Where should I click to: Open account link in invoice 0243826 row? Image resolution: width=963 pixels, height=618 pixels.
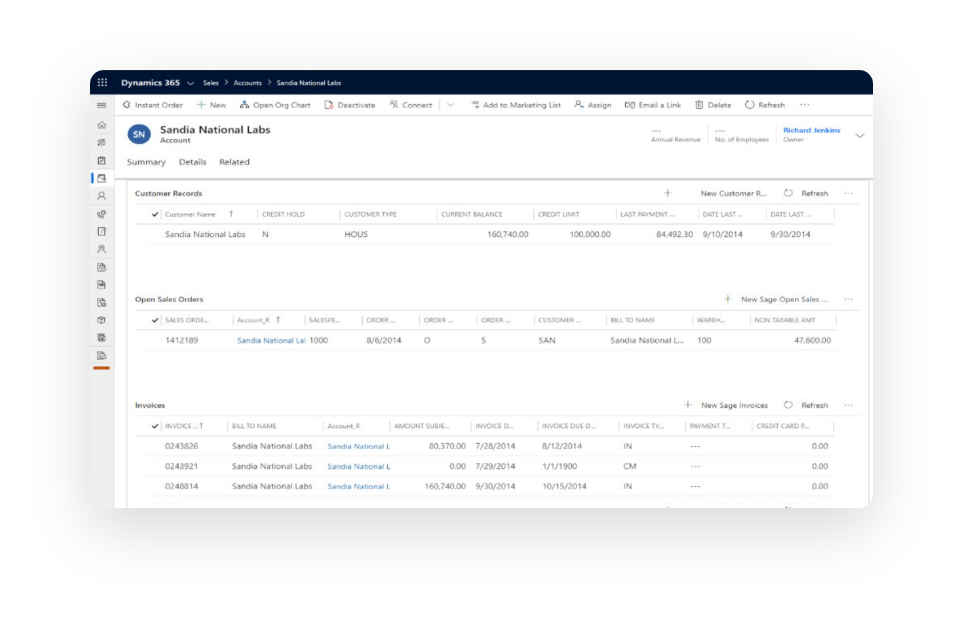(359, 447)
